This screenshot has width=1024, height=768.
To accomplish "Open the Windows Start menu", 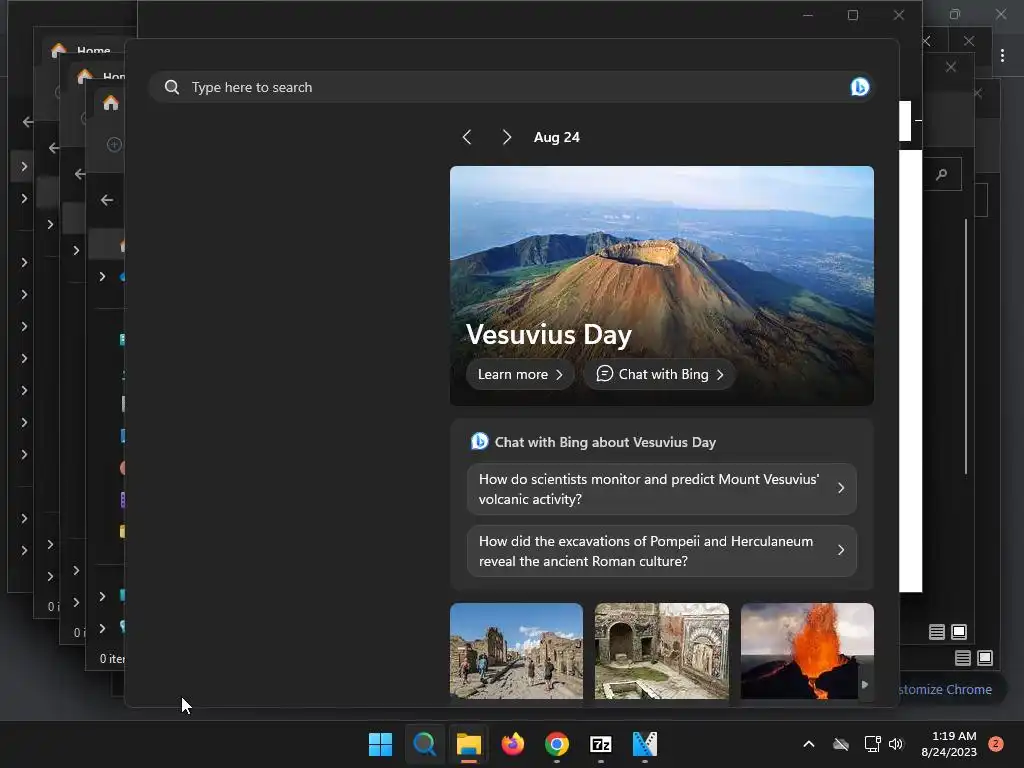I will (380, 744).
